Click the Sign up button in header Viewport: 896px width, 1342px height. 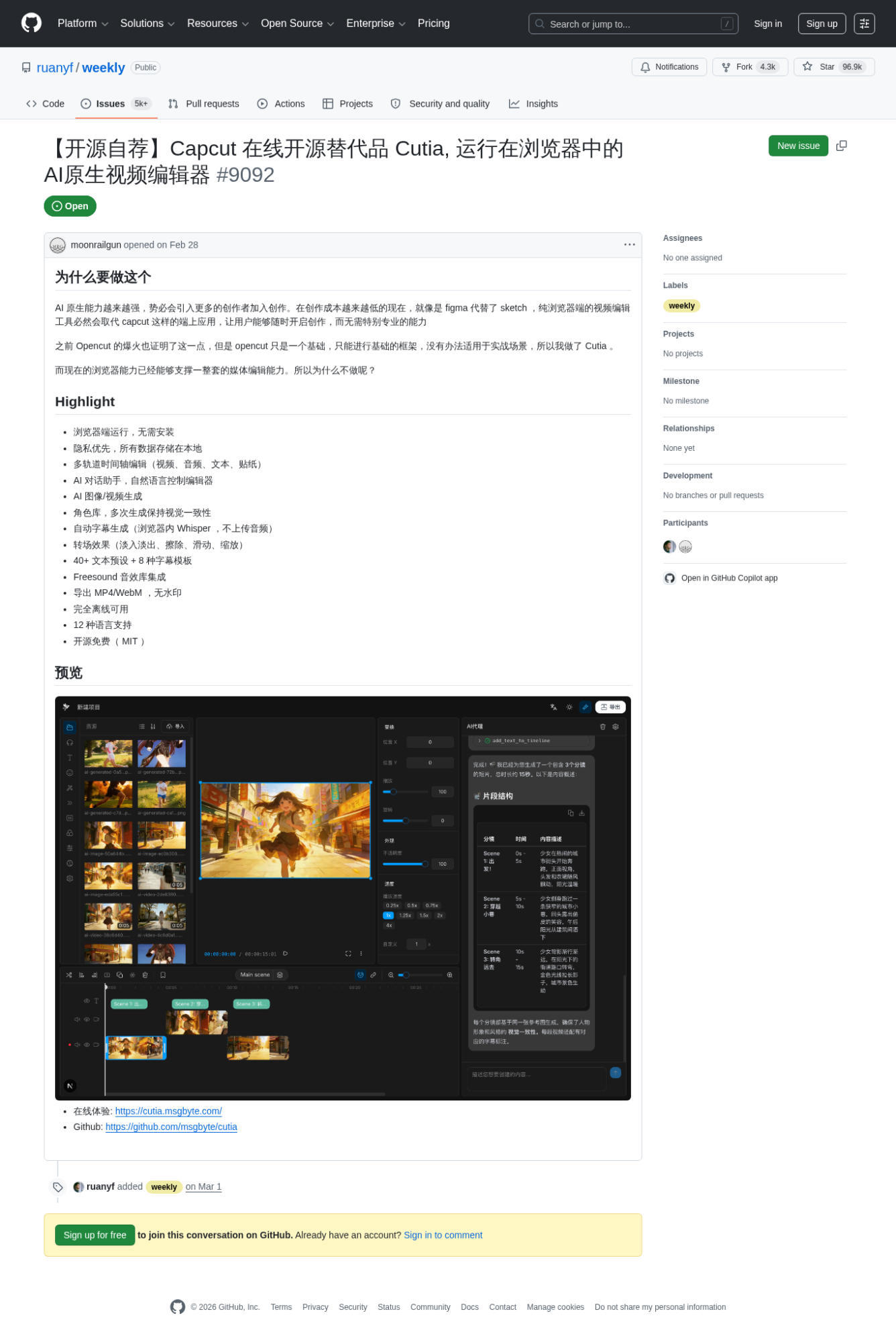tap(822, 23)
